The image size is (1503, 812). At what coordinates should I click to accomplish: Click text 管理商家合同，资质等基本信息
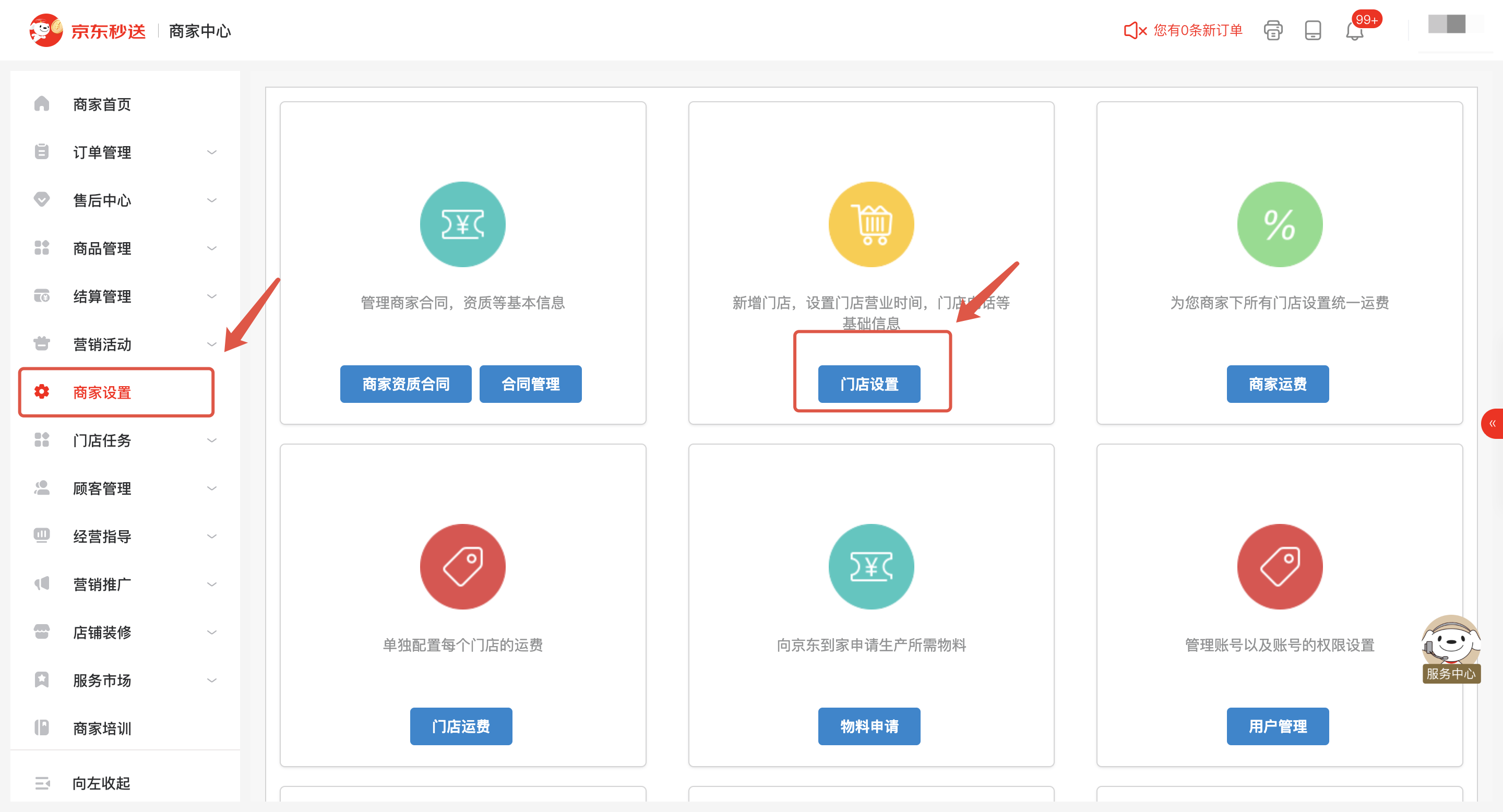pos(463,303)
